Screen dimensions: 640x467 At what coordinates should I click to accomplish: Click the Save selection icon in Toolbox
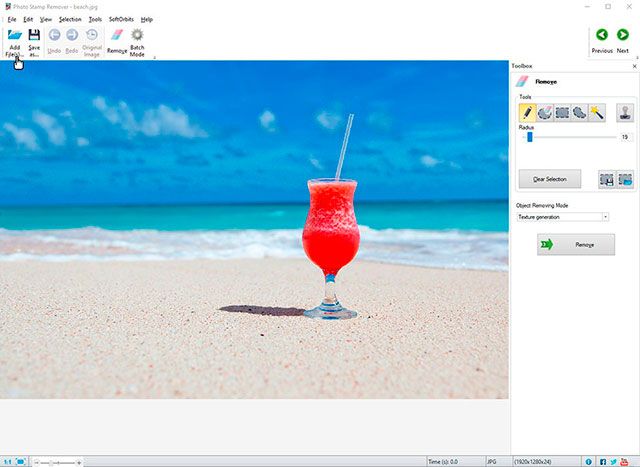click(x=606, y=179)
